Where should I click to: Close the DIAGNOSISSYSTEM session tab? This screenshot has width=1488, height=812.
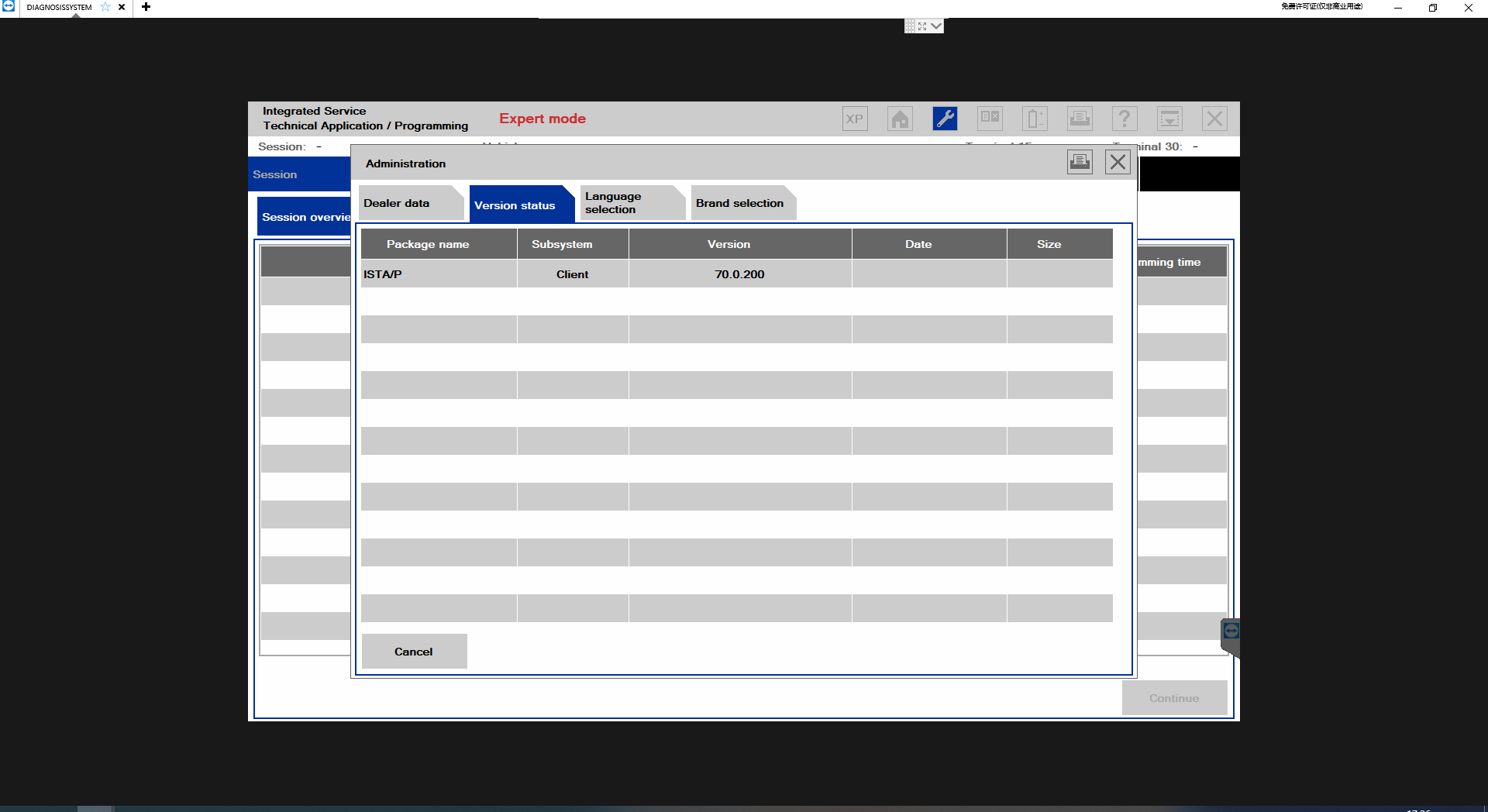(x=122, y=7)
